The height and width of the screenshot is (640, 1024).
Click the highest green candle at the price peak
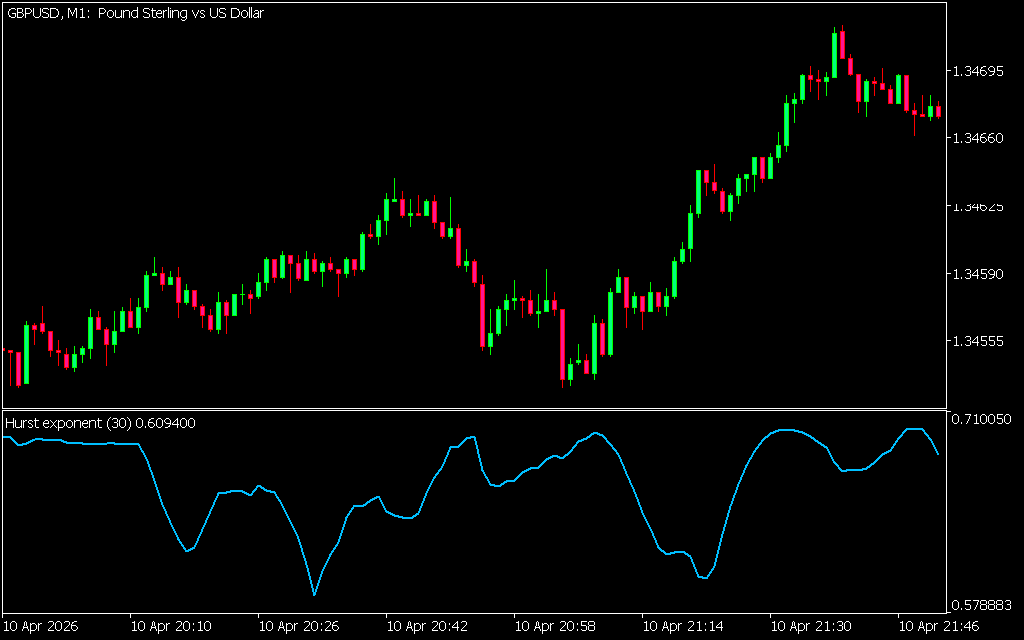point(835,55)
